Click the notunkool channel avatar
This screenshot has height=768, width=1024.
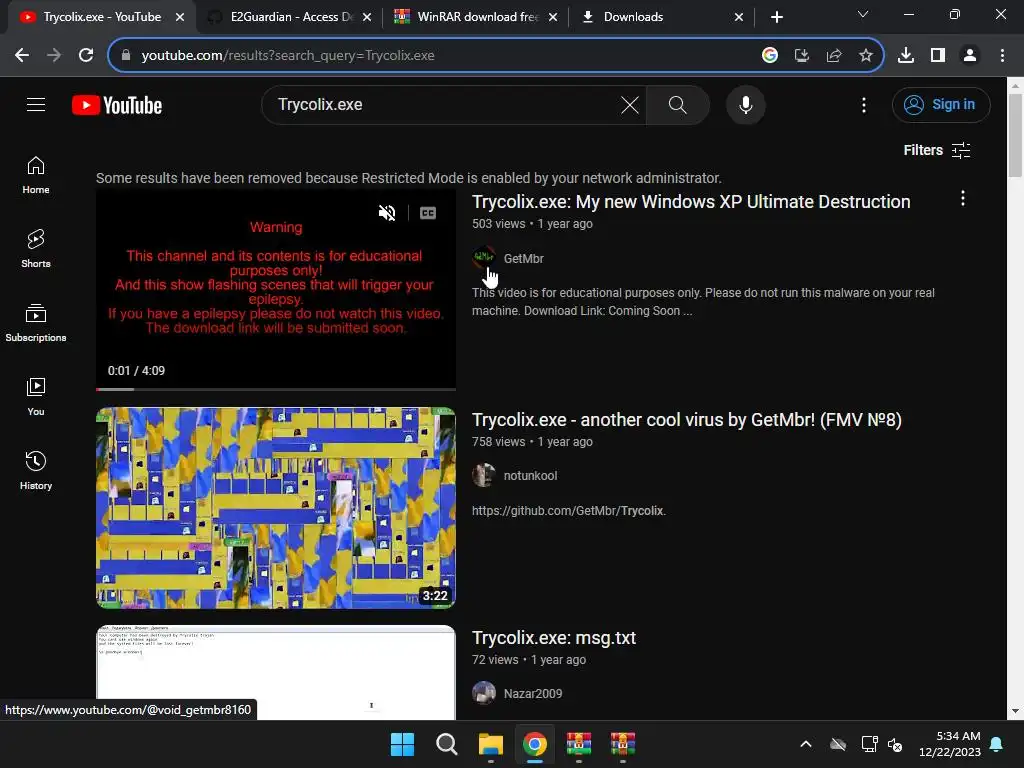(484, 475)
